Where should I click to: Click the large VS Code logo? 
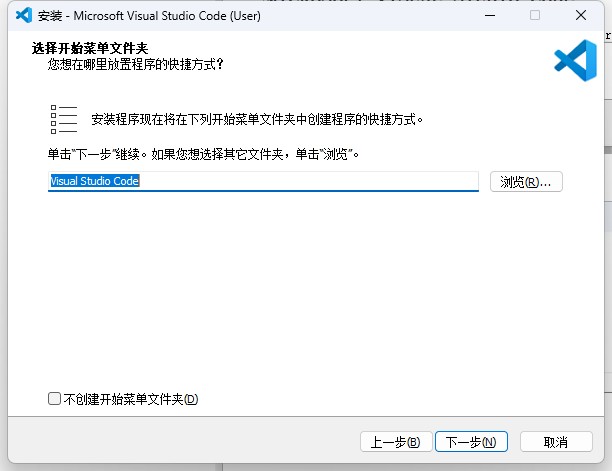pos(575,60)
